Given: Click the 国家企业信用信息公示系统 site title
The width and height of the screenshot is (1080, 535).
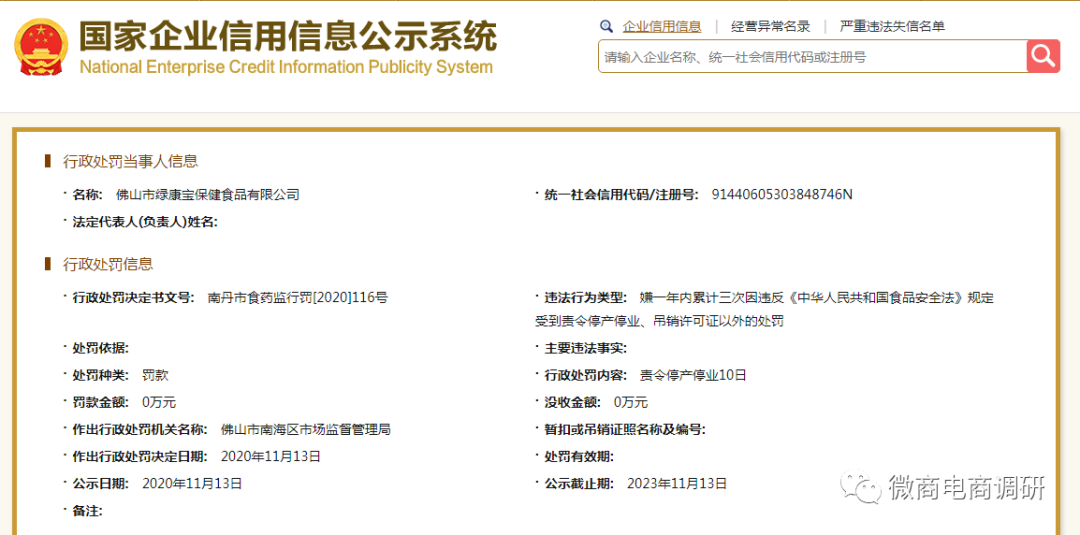Looking at the screenshot, I should pyautogui.click(x=287, y=36).
